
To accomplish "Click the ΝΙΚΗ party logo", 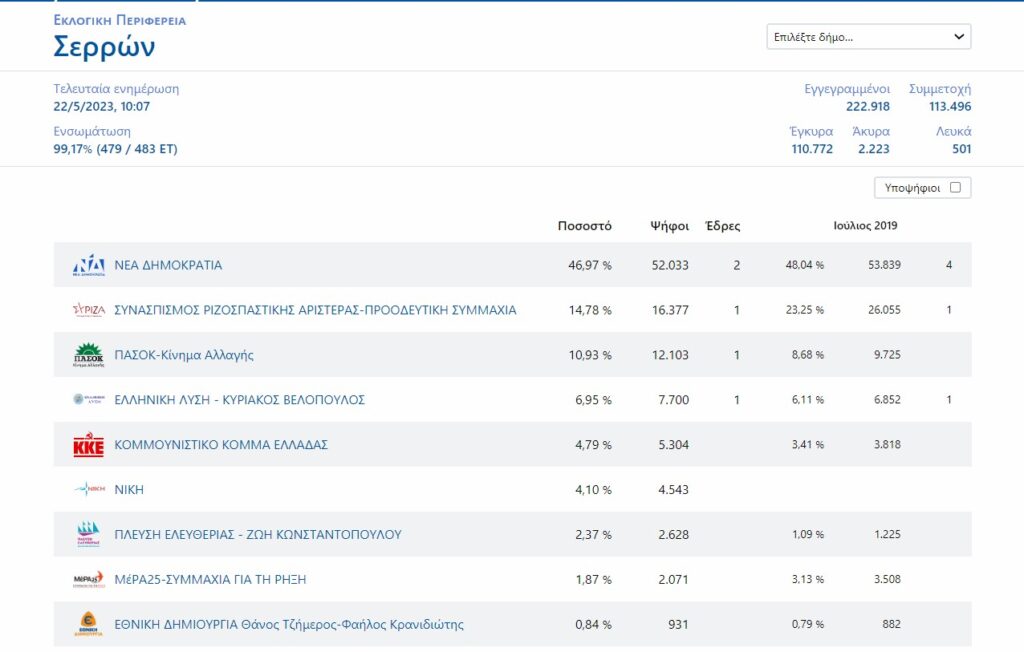I will 88,490.
